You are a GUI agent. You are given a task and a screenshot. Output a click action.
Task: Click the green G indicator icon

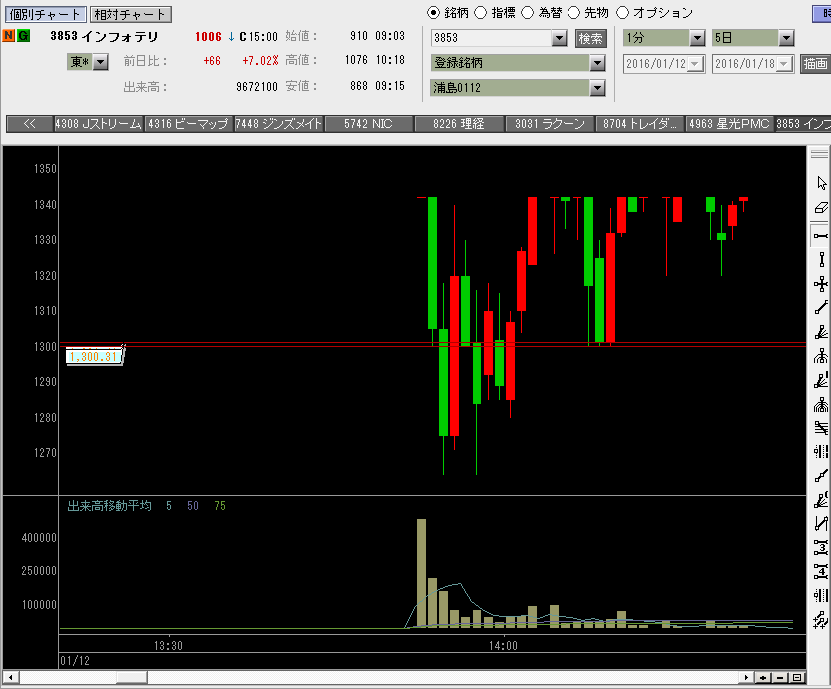[x=23, y=36]
